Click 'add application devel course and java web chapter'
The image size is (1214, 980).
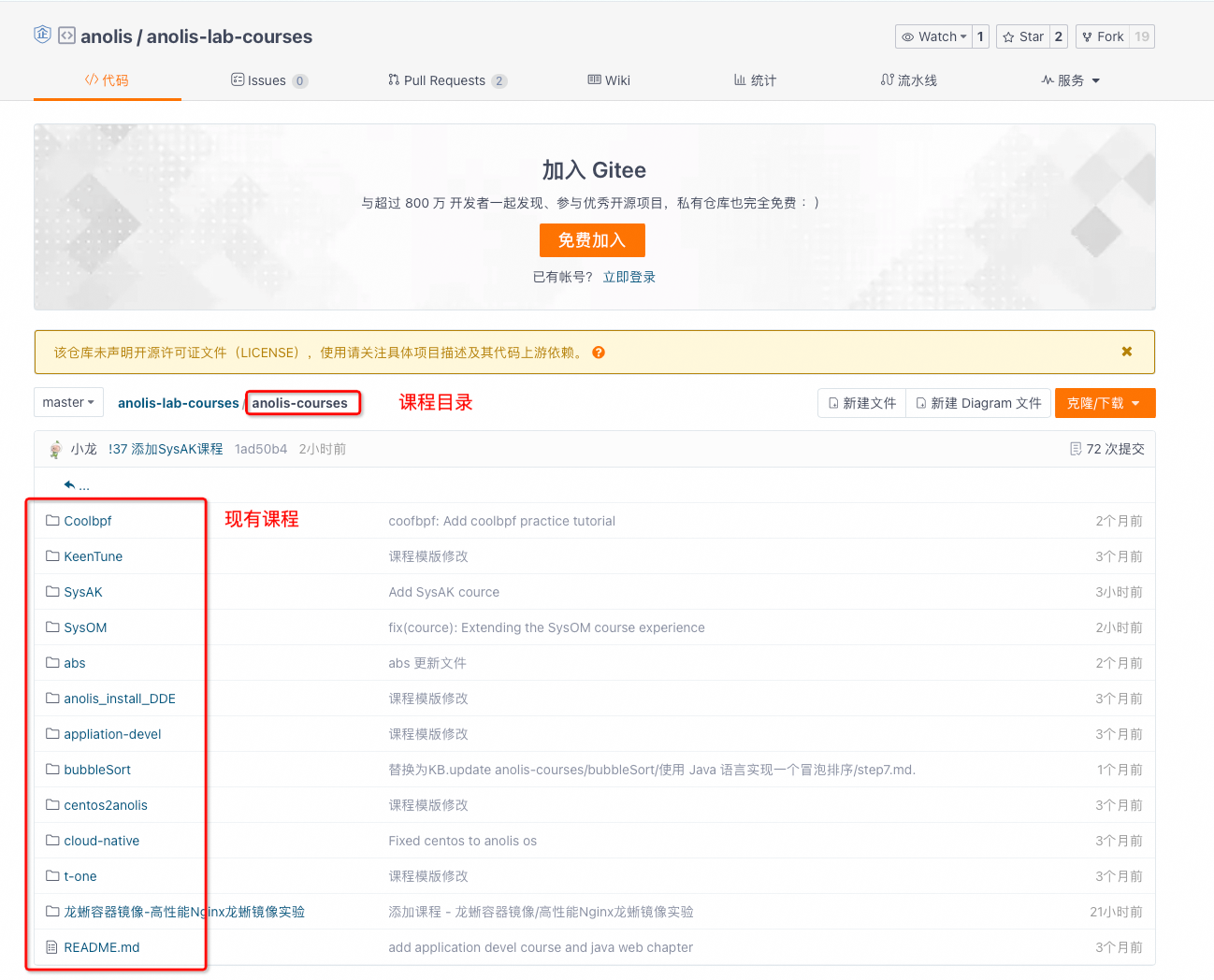click(x=542, y=947)
